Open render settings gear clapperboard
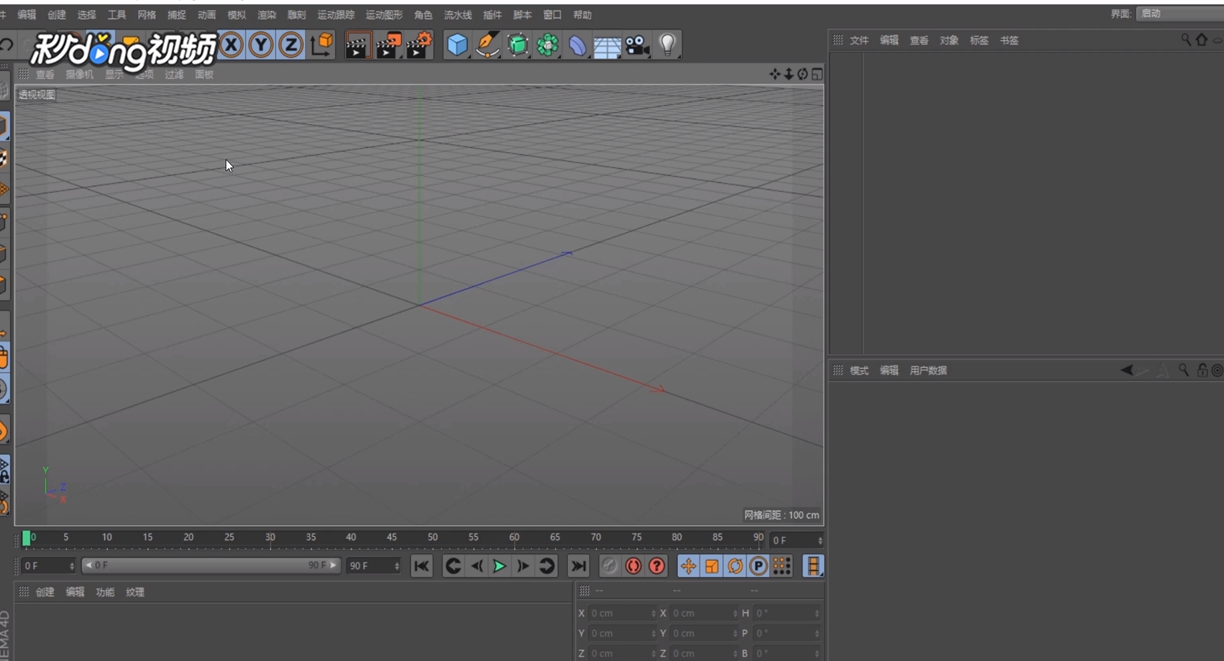Viewport: 1224px width, 661px height. pyautogui.click(x=418, y=45)
